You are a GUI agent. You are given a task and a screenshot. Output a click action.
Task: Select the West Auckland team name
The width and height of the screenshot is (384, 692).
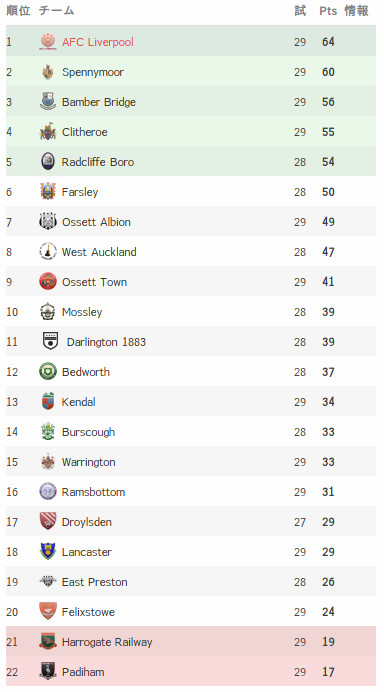click(x=99, y=252)
